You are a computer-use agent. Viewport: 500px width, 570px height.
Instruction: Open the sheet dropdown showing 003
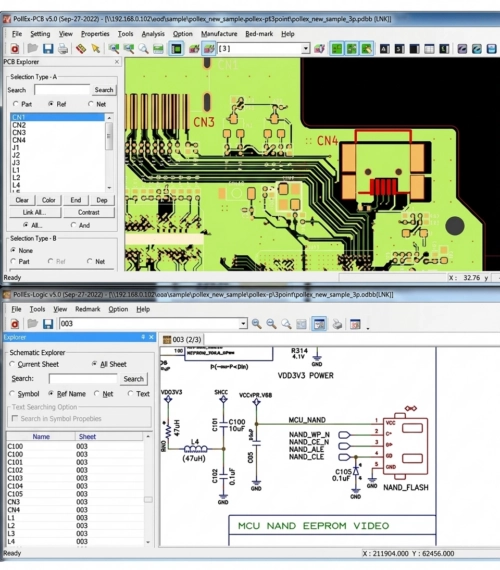point(243,324)
